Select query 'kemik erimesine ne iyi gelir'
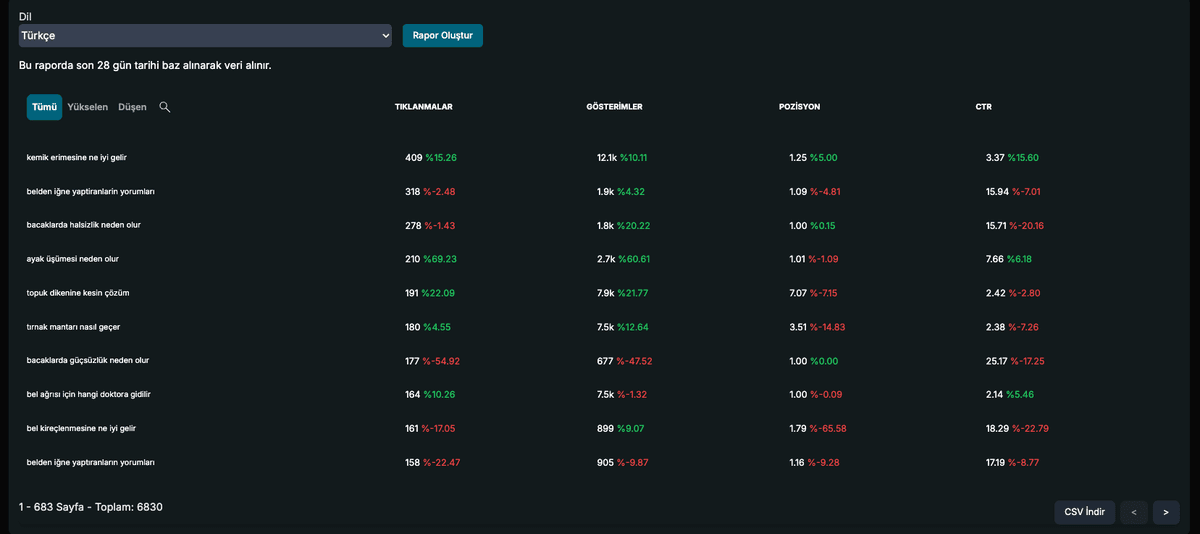The width and height of the screenshot is (1200, 534). pyautogui.click(x=77, y=158)
